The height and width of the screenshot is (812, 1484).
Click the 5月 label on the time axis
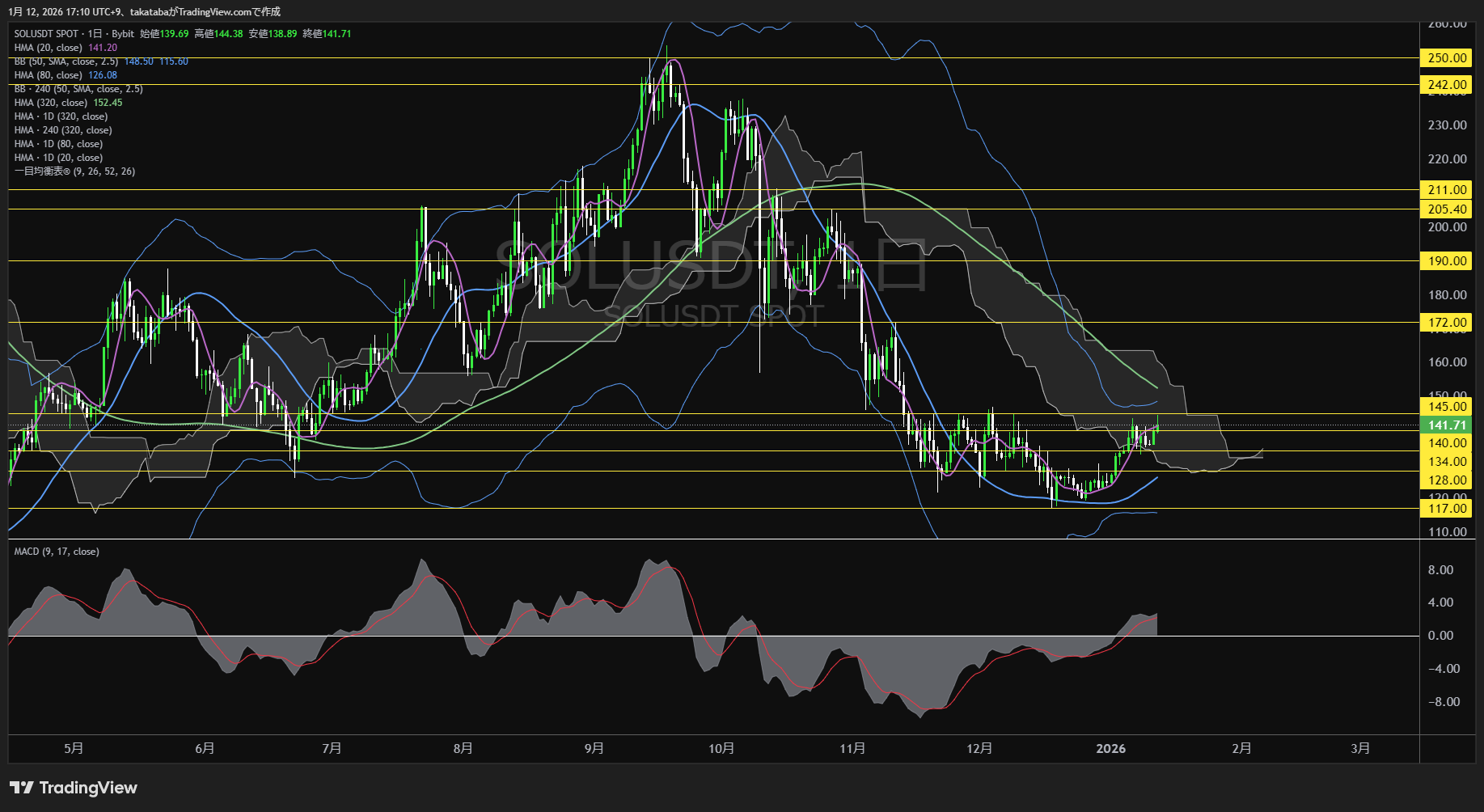click(x=74, y=749)
